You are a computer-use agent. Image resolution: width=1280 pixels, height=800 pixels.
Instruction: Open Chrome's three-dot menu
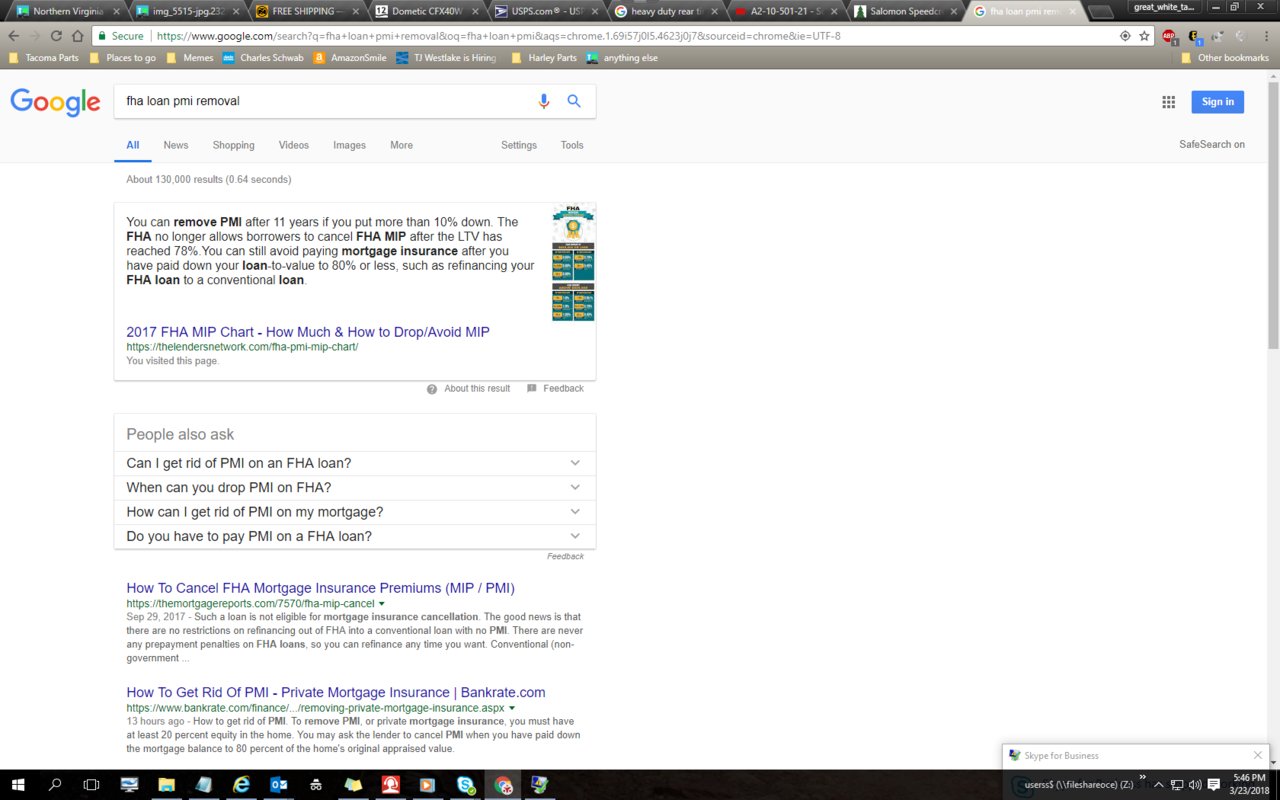(1266, 36)
